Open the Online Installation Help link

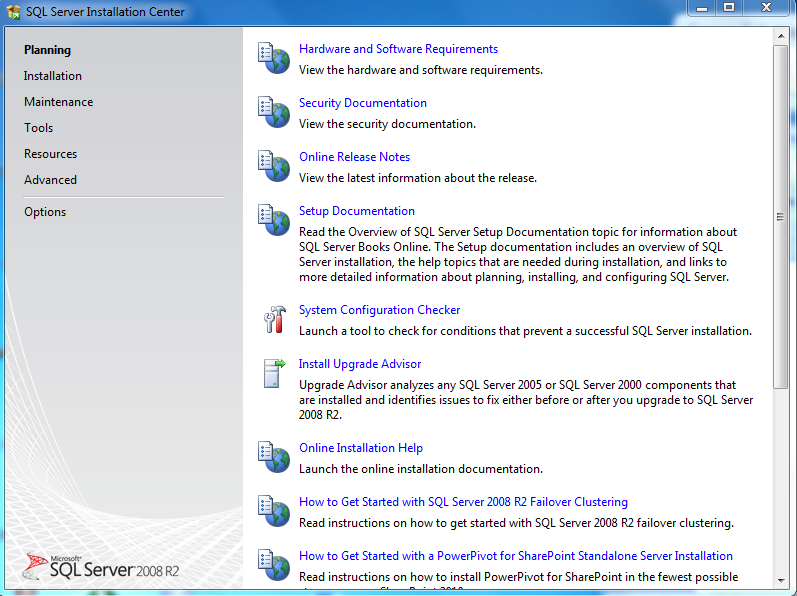[360, 448]
